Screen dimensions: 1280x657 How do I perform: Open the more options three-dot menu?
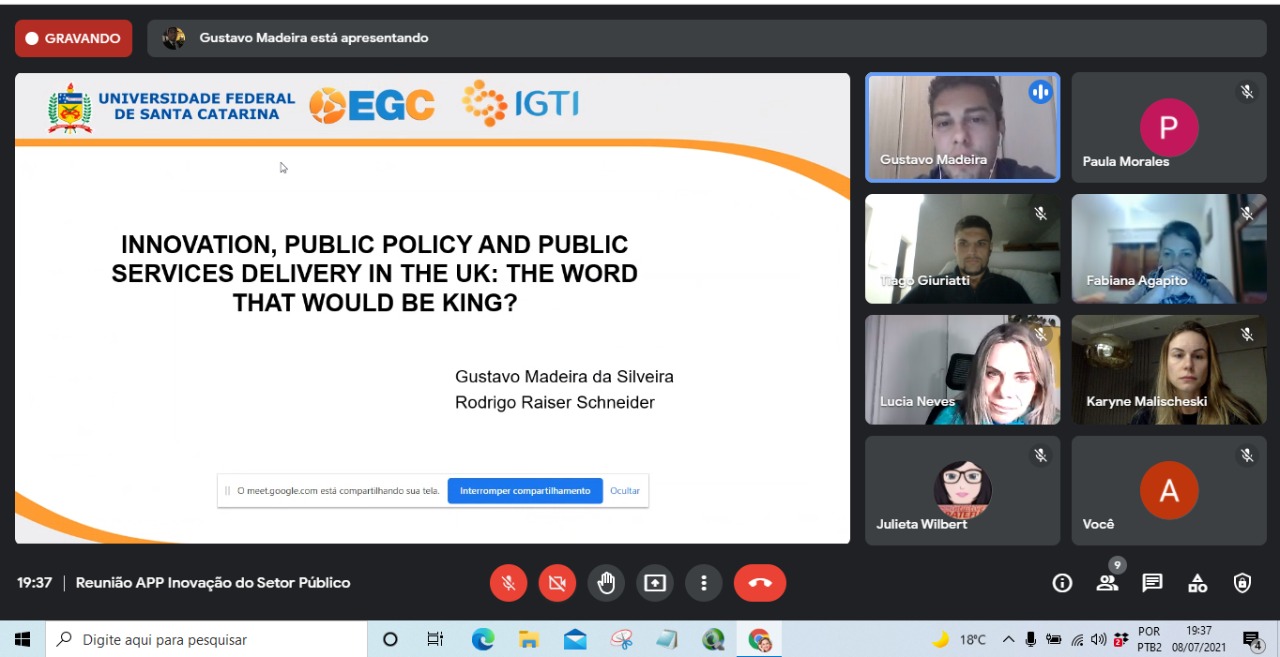pyautogui.click(x=704, y=583)
